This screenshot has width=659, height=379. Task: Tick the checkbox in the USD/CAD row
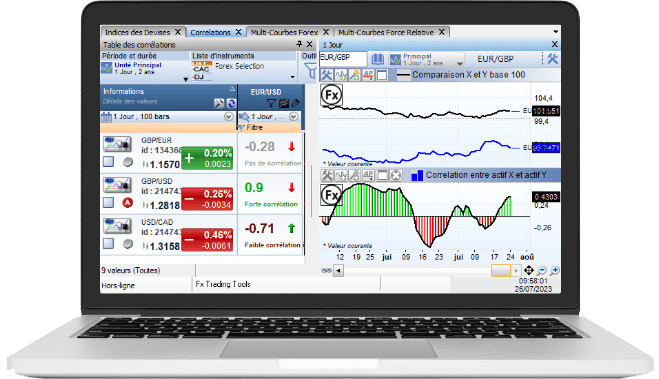[x=108, y=243]
